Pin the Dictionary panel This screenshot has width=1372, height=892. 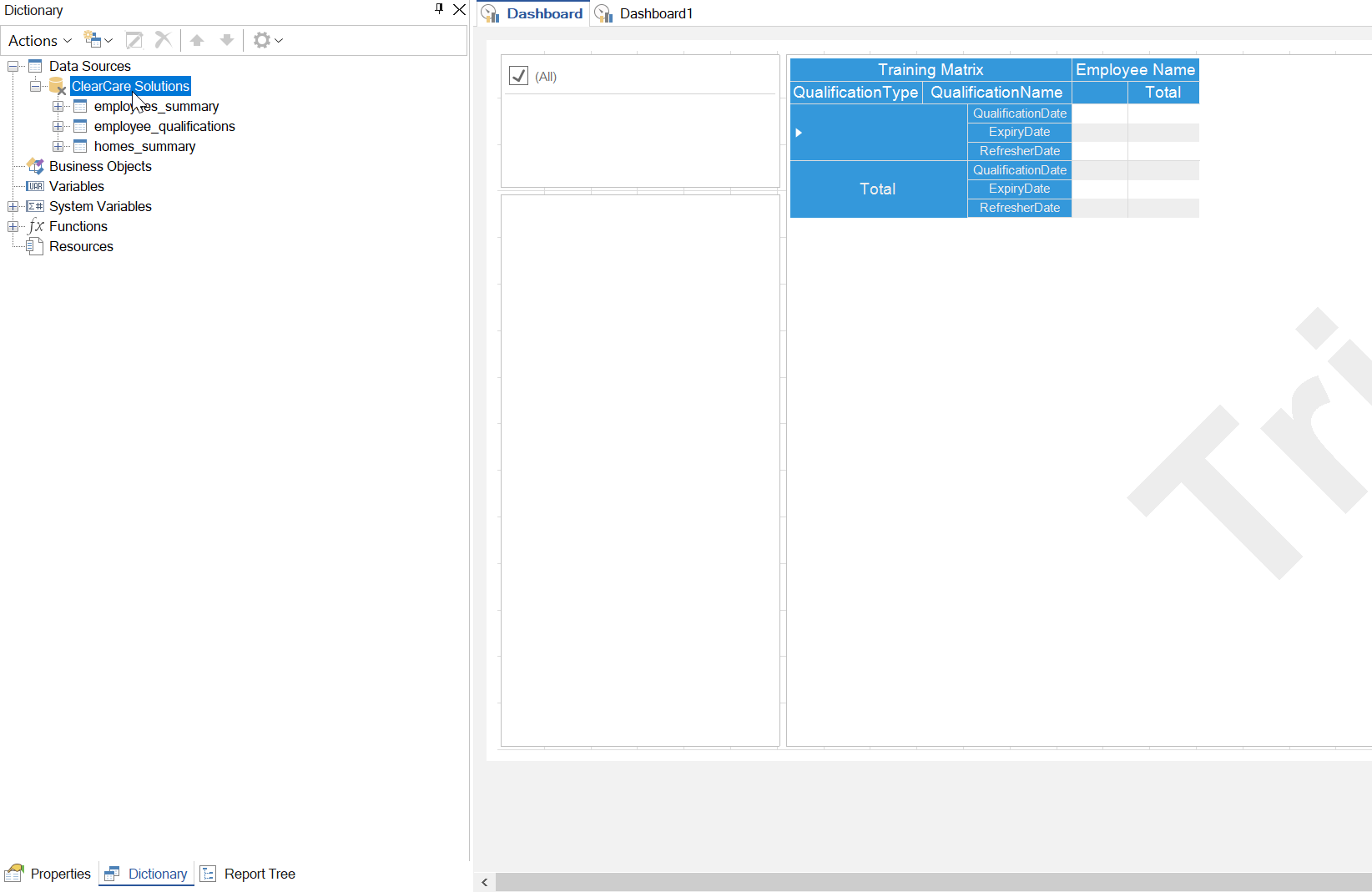[439, 9]
